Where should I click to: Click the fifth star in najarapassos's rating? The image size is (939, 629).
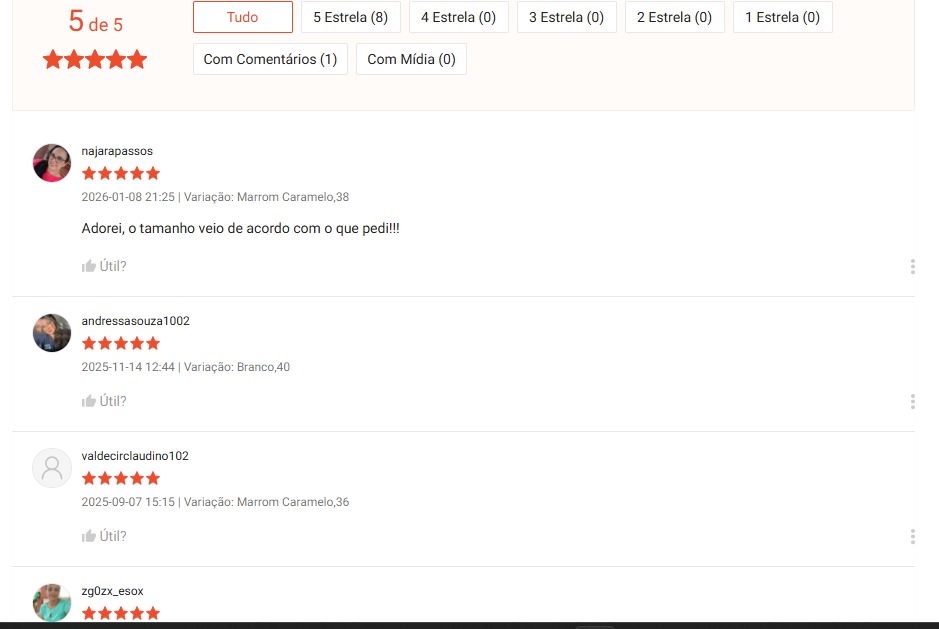click(153, 173)
